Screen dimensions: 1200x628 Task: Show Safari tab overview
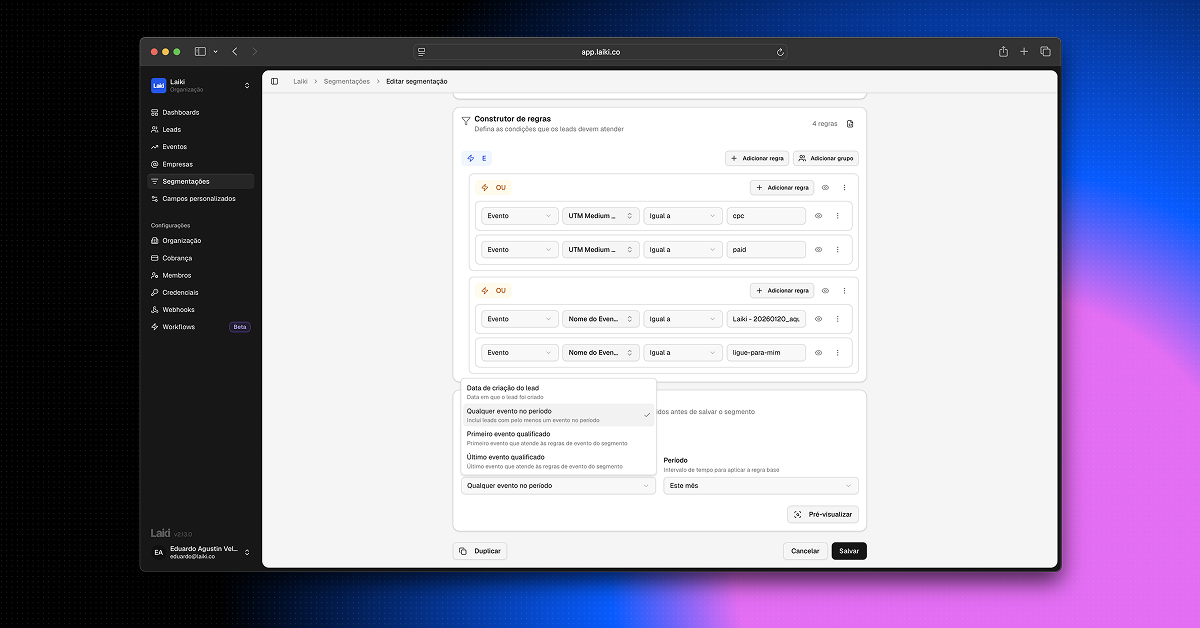(1045, 51)
